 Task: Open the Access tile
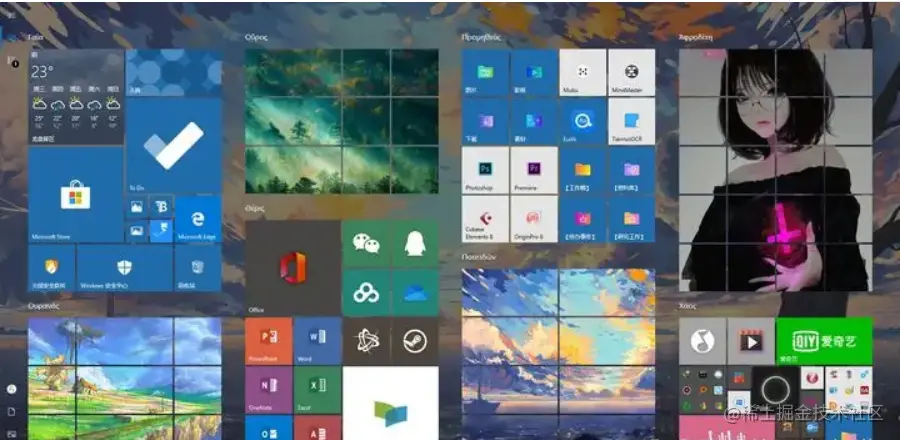tap(318, 427)
